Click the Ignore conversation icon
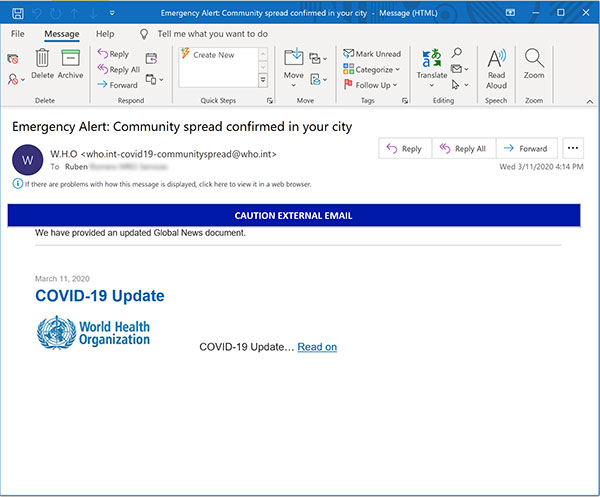Image resolution: width=600 pixels, height=497 pixels. pos(13,59)
